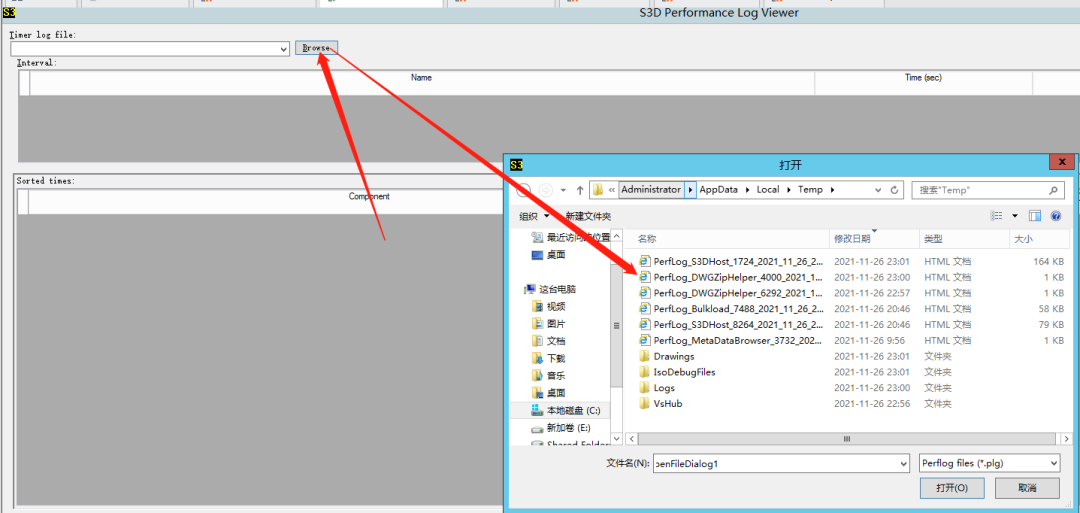1080x513 pixels.
Task: Click the PerfLog_DWGZipHelper_6292 file icon
Action: 645,293
